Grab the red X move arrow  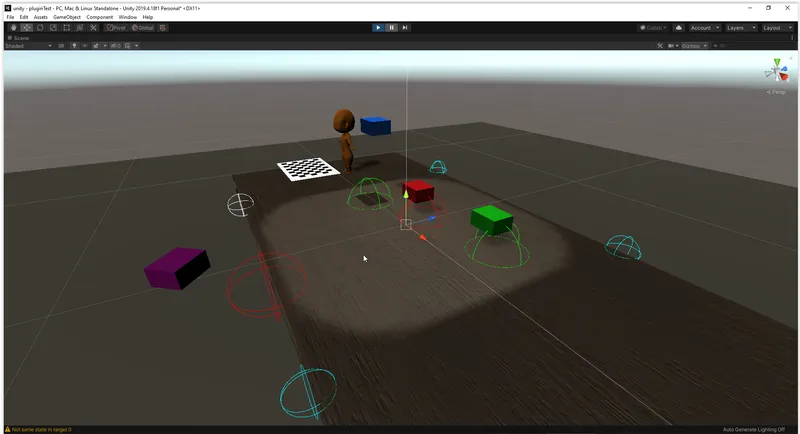[x=422, y=237]
